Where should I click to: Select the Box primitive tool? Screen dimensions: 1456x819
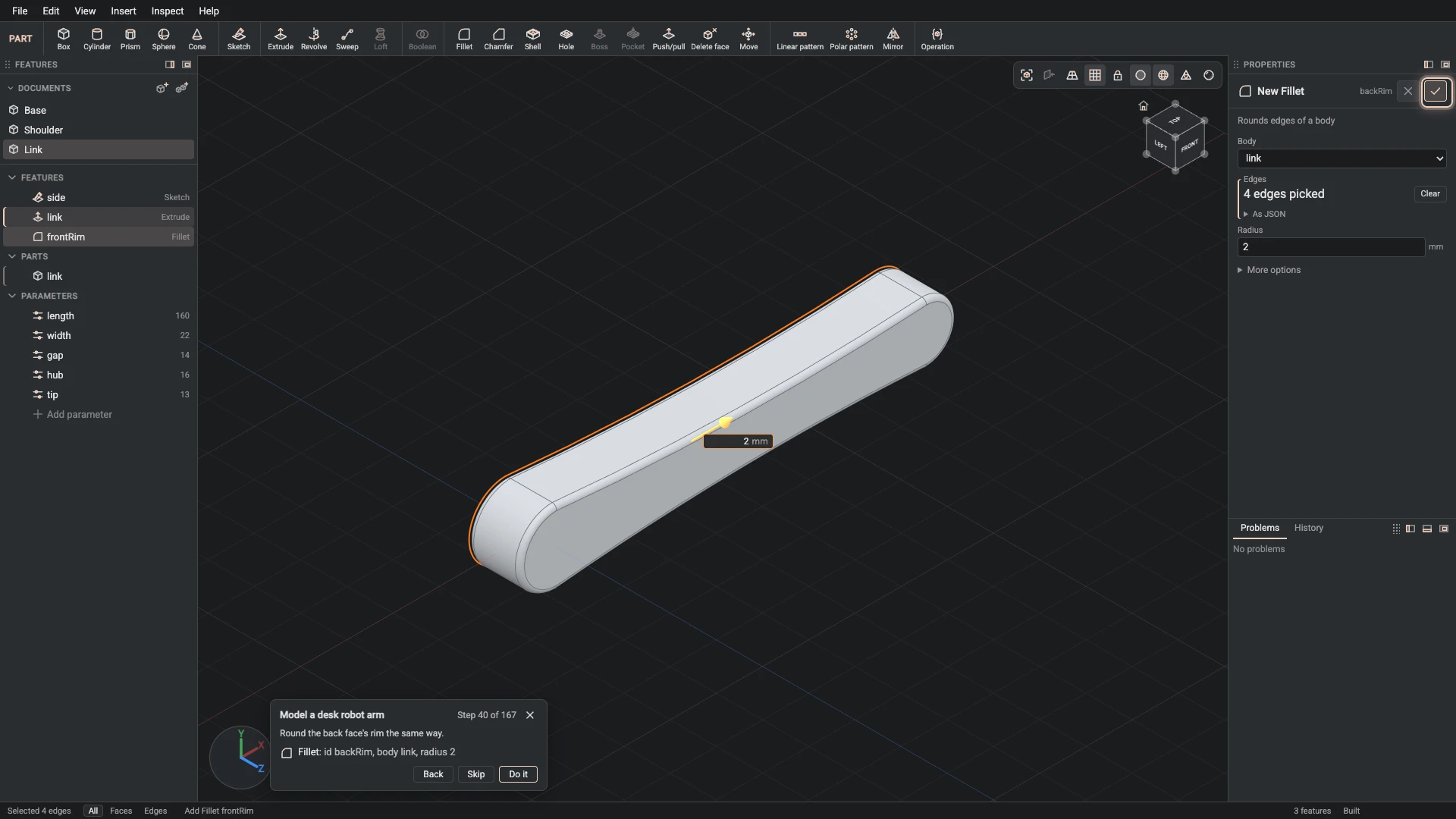point(64,39)
